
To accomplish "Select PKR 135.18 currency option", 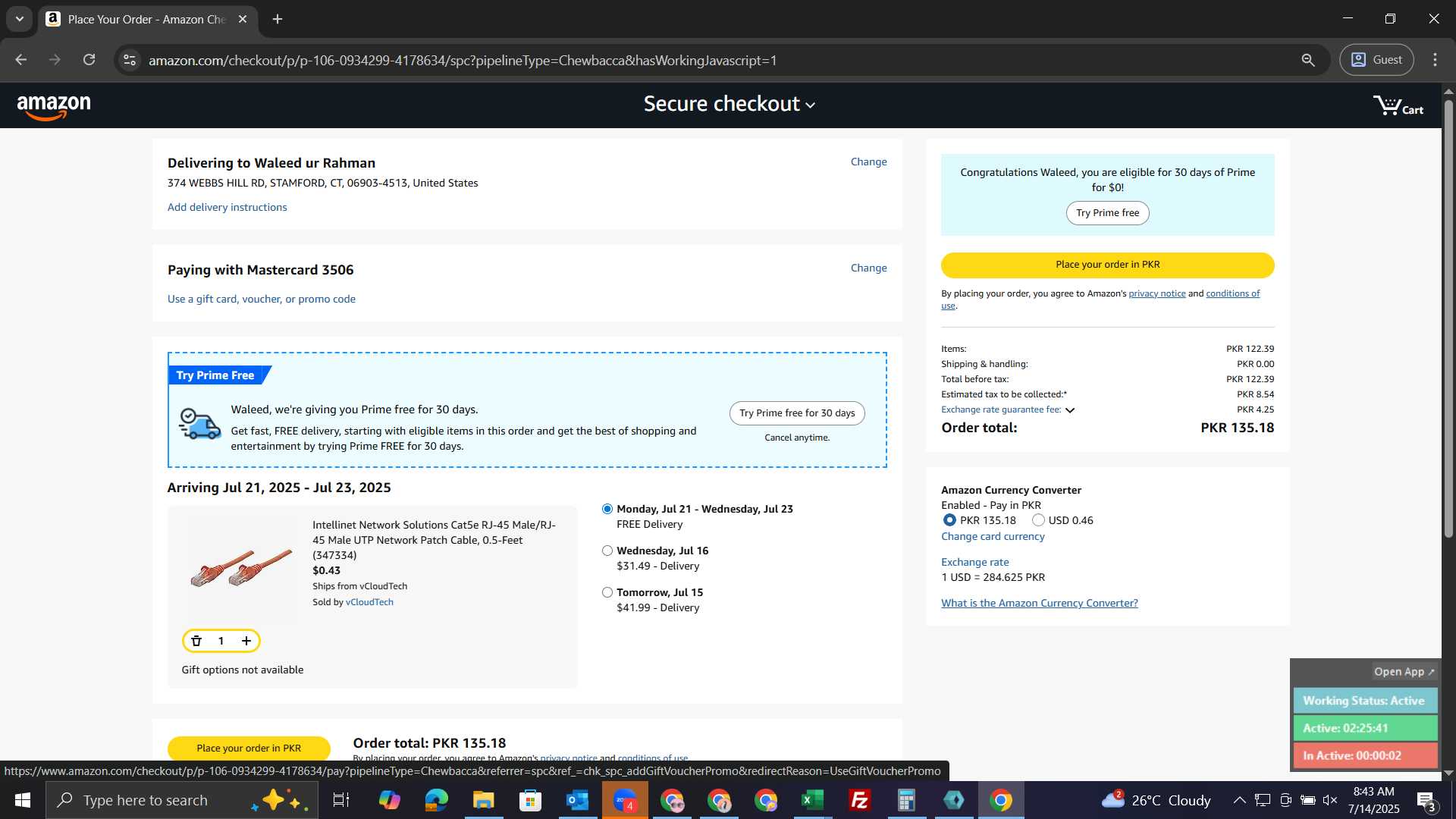I will tap(949, 520).
